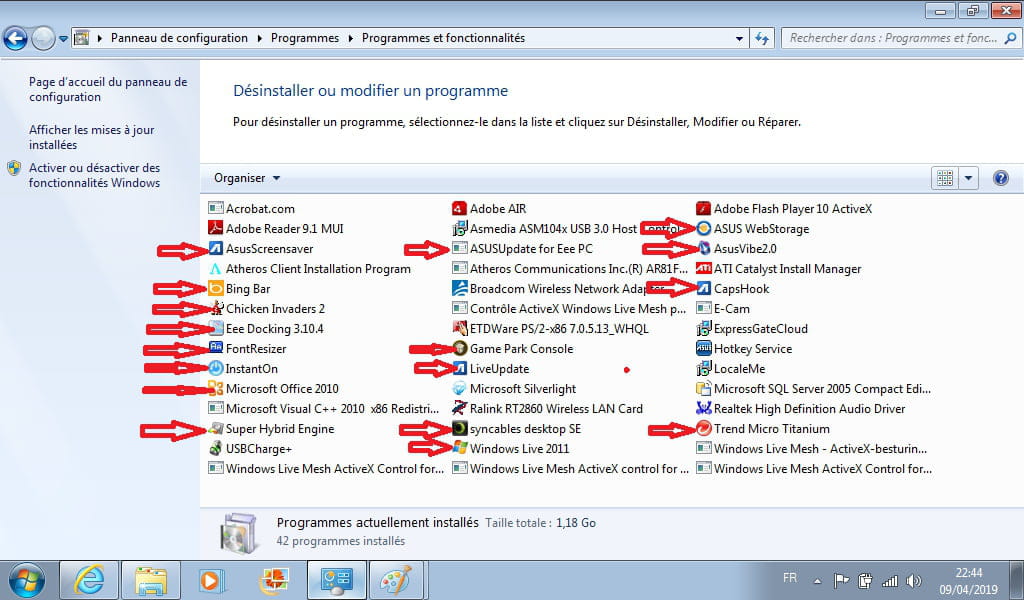Click the Trend Micro Titanium icon
The height and width of the screenshot is (600, 1024).
[x=703, y=428]
